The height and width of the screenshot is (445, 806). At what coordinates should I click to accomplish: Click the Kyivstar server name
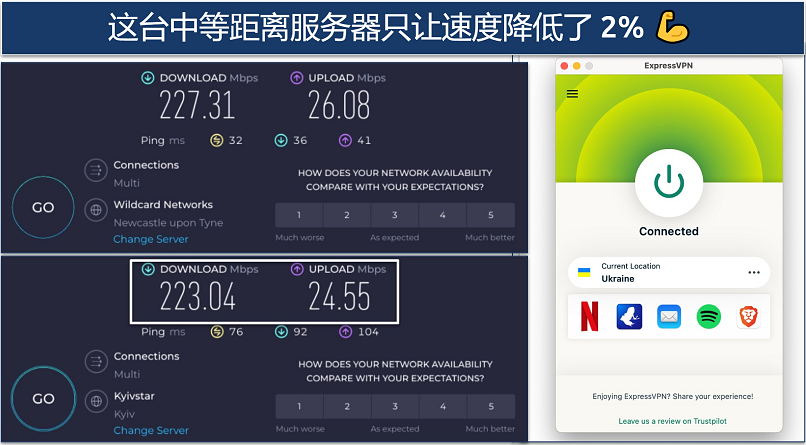[x=134, y=396]
